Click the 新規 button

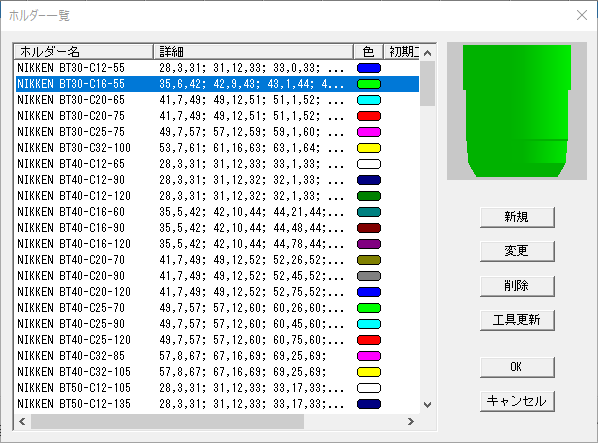pyautogui.click(x=517, y=217)
